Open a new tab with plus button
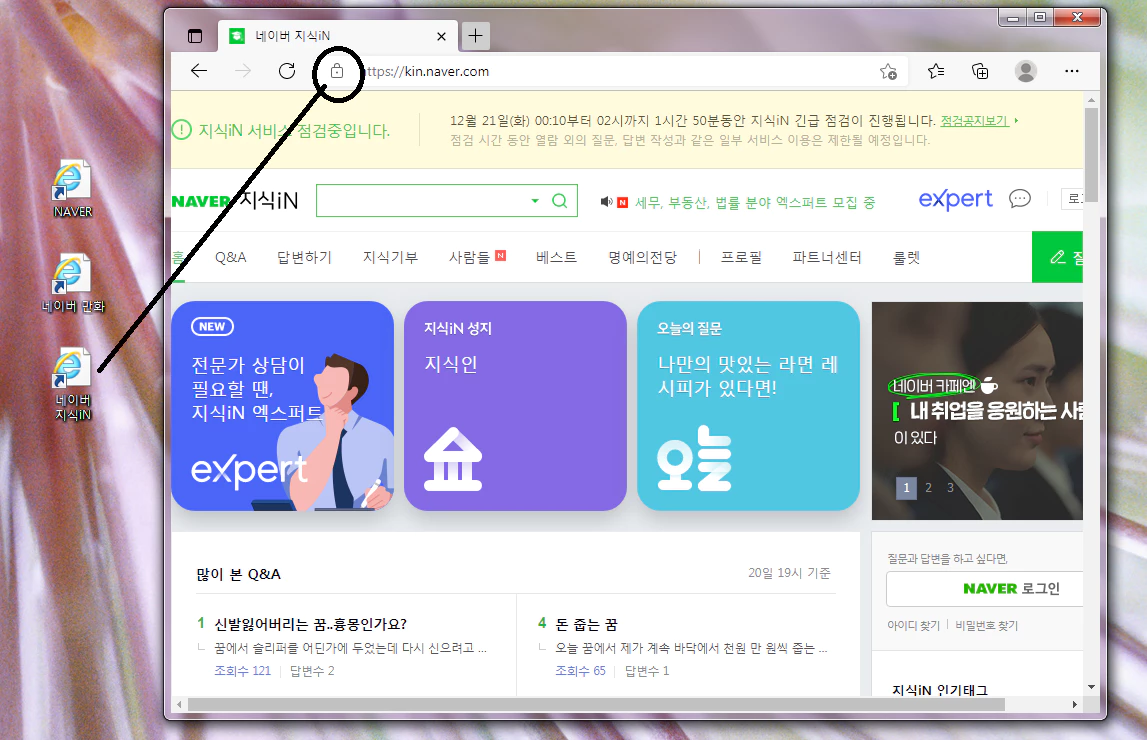This screenshot has width=1147, height=740. pos(475,35)
